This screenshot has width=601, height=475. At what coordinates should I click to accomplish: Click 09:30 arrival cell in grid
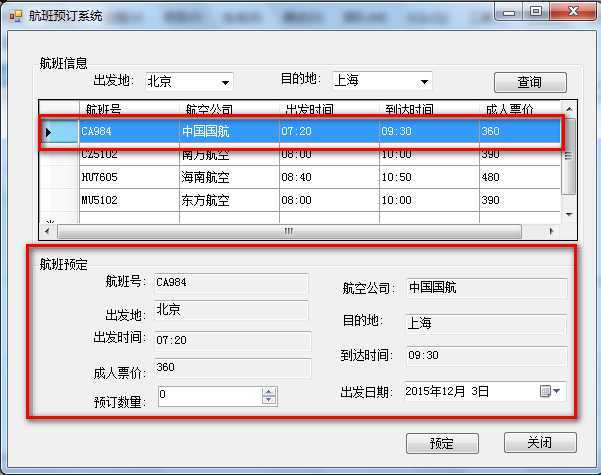pyautogui.click(x=429, y=131)
